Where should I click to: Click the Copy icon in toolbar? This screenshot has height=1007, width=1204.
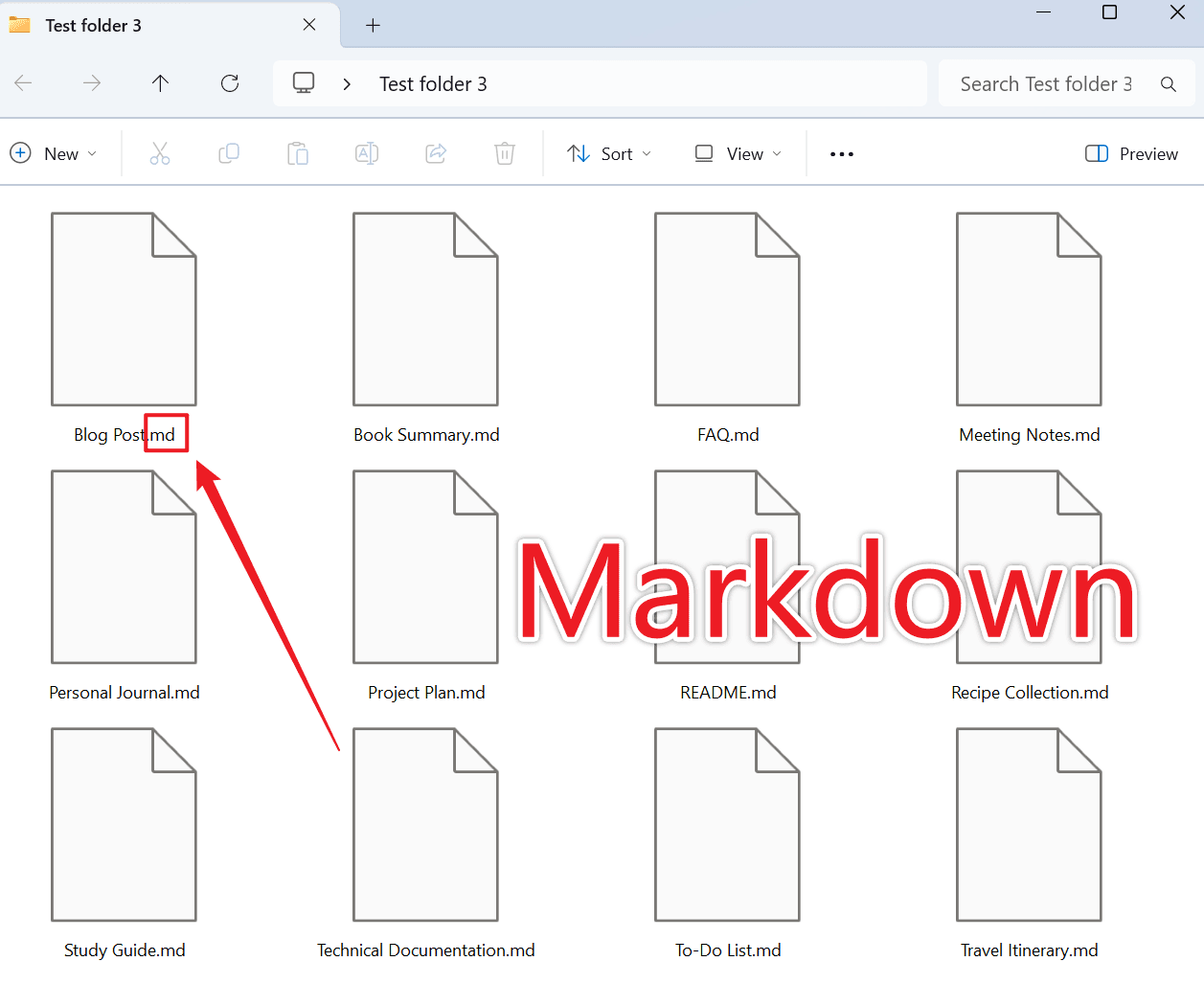(229, 153)
